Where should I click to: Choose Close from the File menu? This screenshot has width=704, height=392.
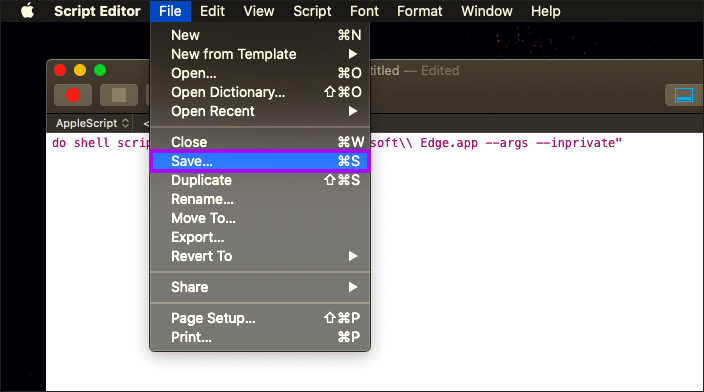click(260, 142)
